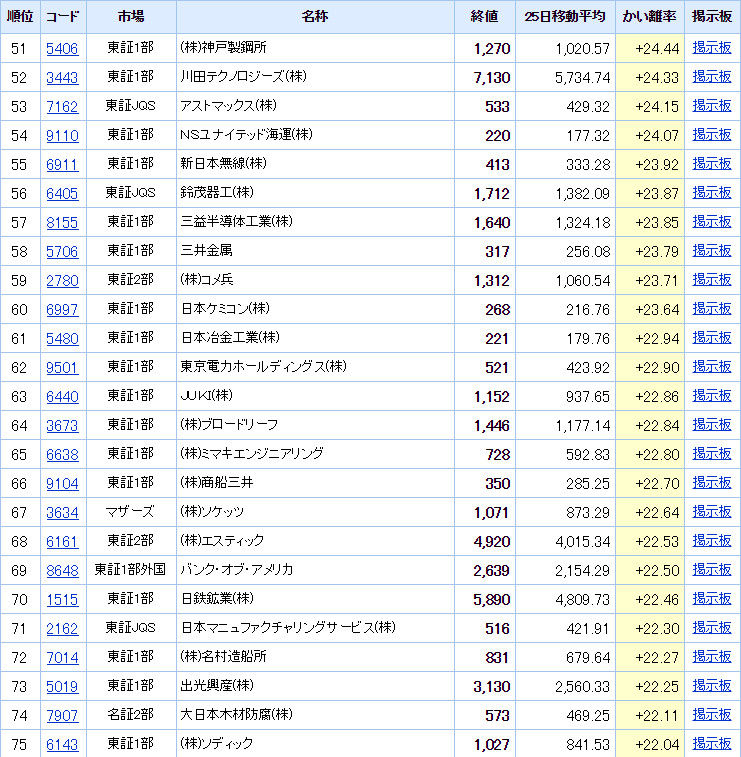Image resolution: width=741 pixels, height=757 pixels.
Task: Select closing price 7,130
Action: [x=492, y=78]
